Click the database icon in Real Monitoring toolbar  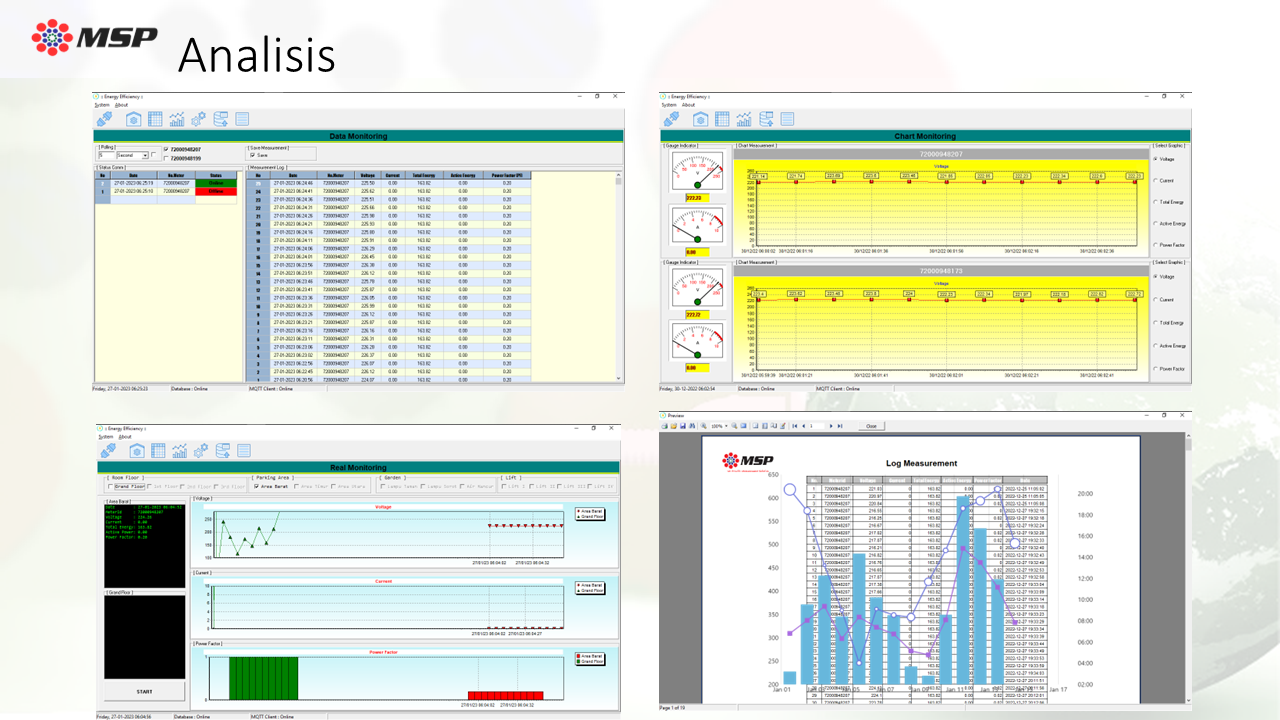(221, 450)
